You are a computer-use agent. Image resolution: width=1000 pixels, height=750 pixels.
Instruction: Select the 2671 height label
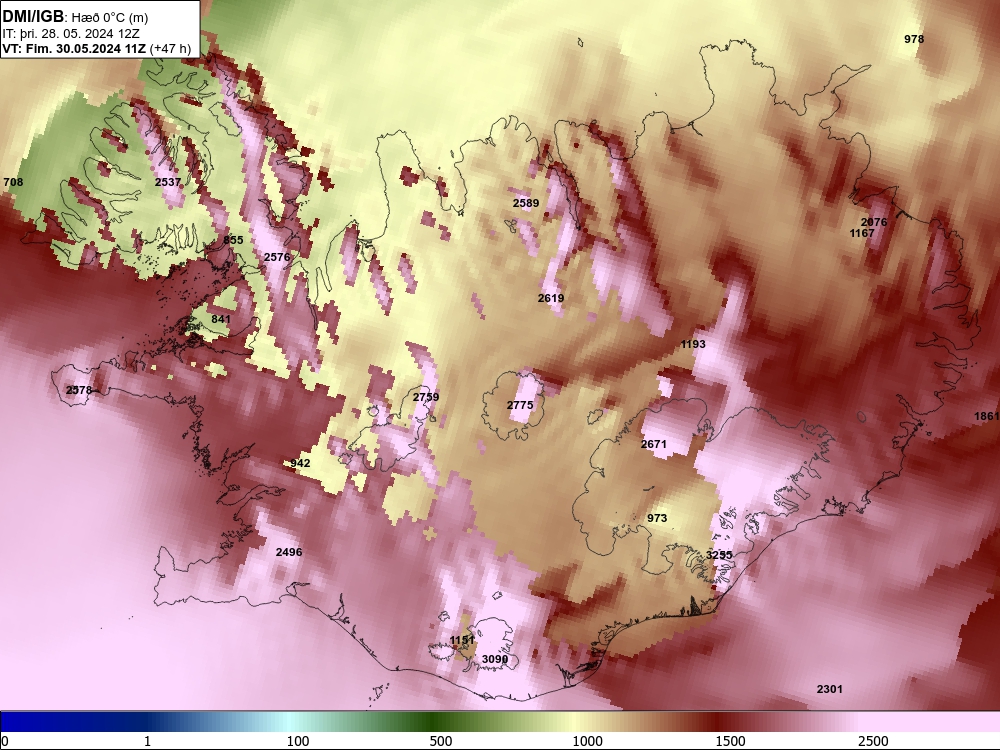(x=654, y=444)
